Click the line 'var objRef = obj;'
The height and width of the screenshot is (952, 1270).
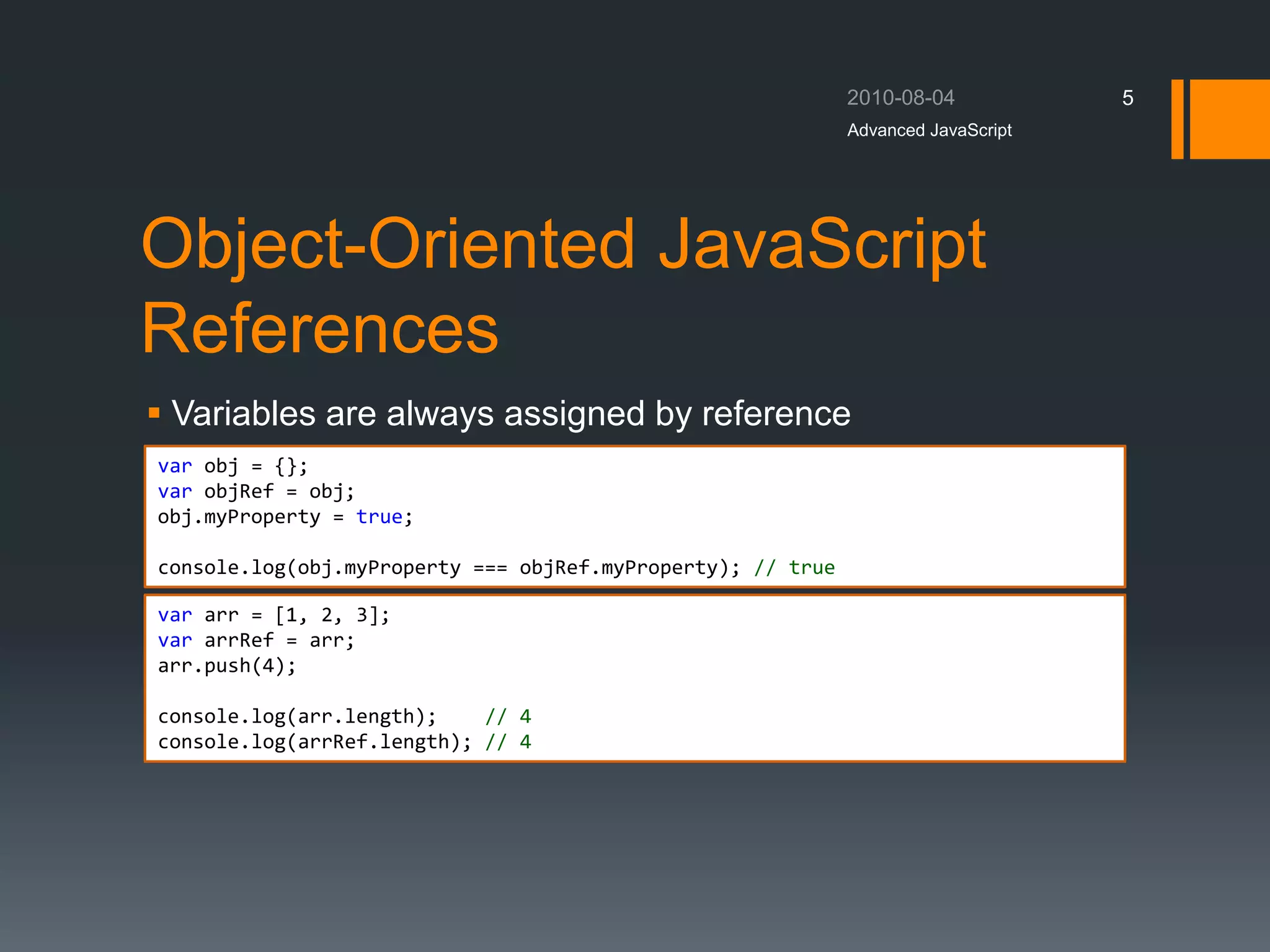pyautogui.click(x=255, y=491)
